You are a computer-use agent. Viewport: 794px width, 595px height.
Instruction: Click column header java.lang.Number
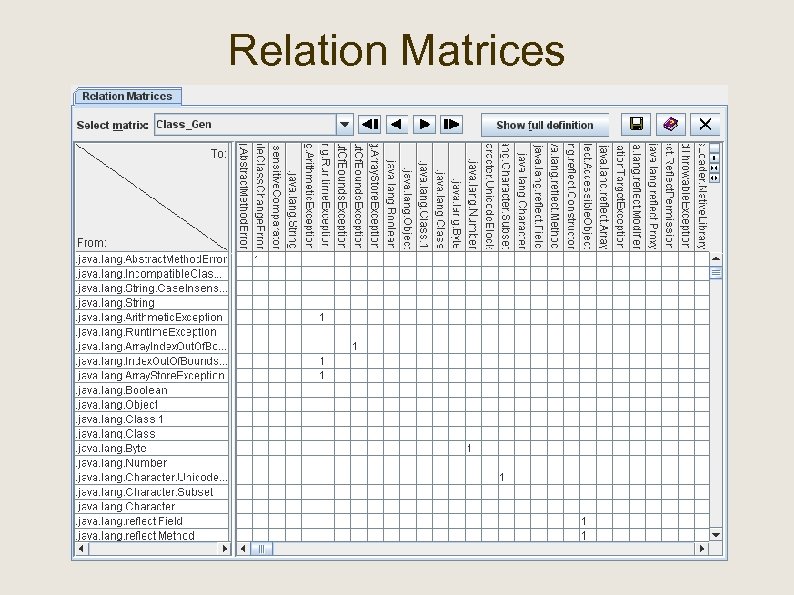click(x=473, y=196)
